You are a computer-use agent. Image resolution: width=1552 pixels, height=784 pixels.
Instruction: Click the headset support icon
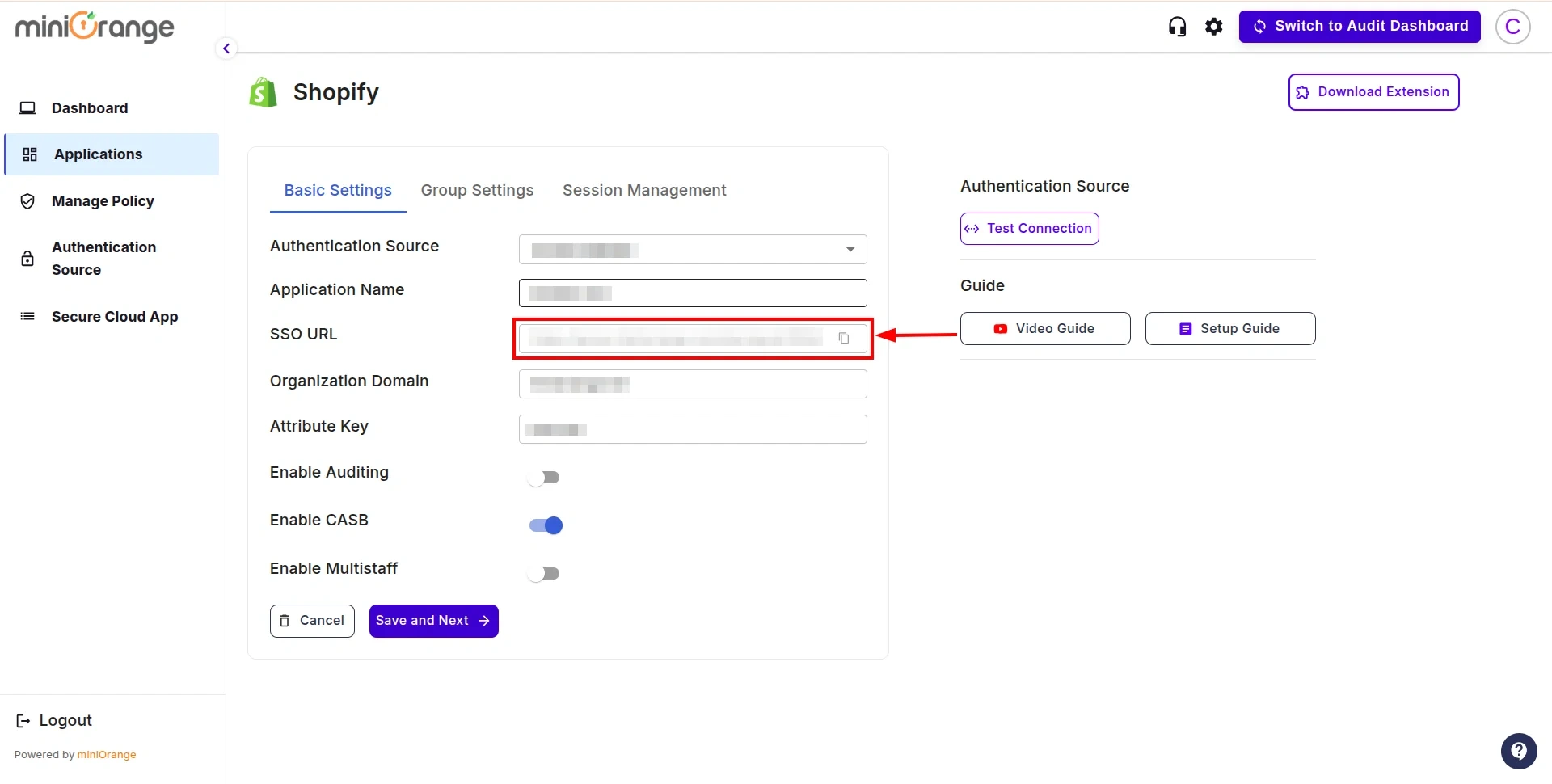pos(1177,26)
